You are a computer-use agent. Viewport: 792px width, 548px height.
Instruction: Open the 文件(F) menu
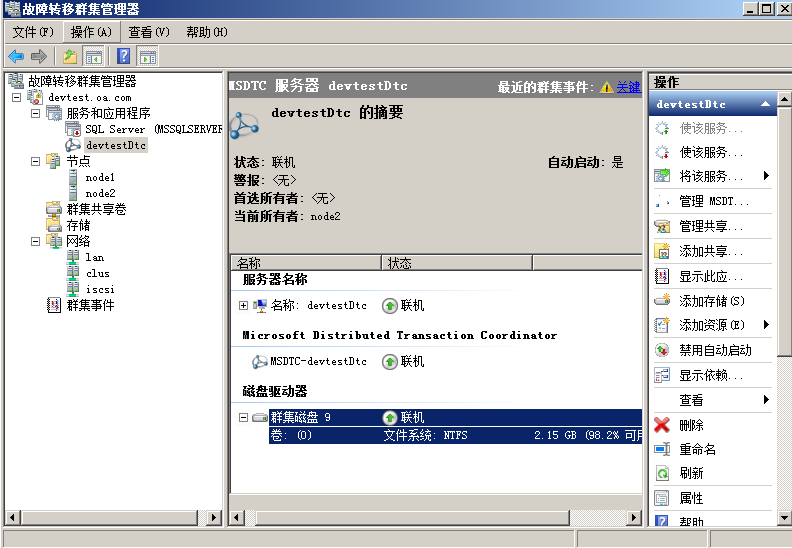pos(33,32)
